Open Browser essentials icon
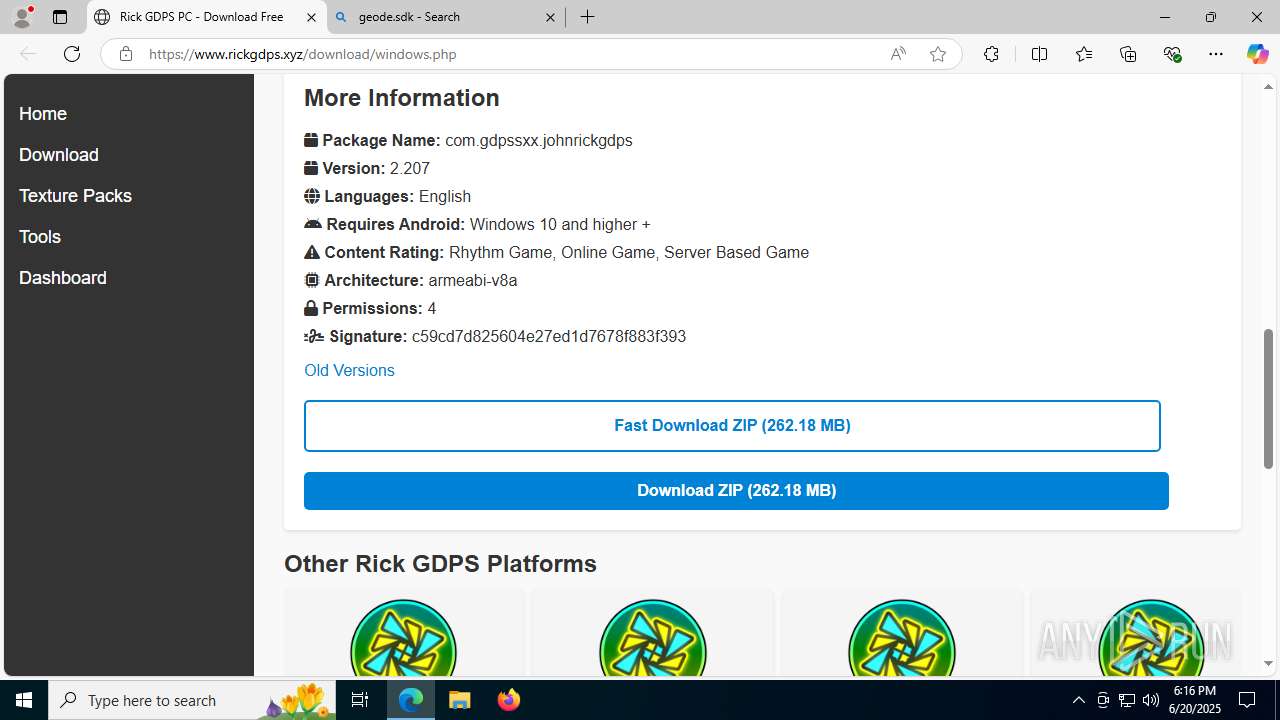The height and width of the screenshot is (720, 1280). click(x=1172, y=54)
